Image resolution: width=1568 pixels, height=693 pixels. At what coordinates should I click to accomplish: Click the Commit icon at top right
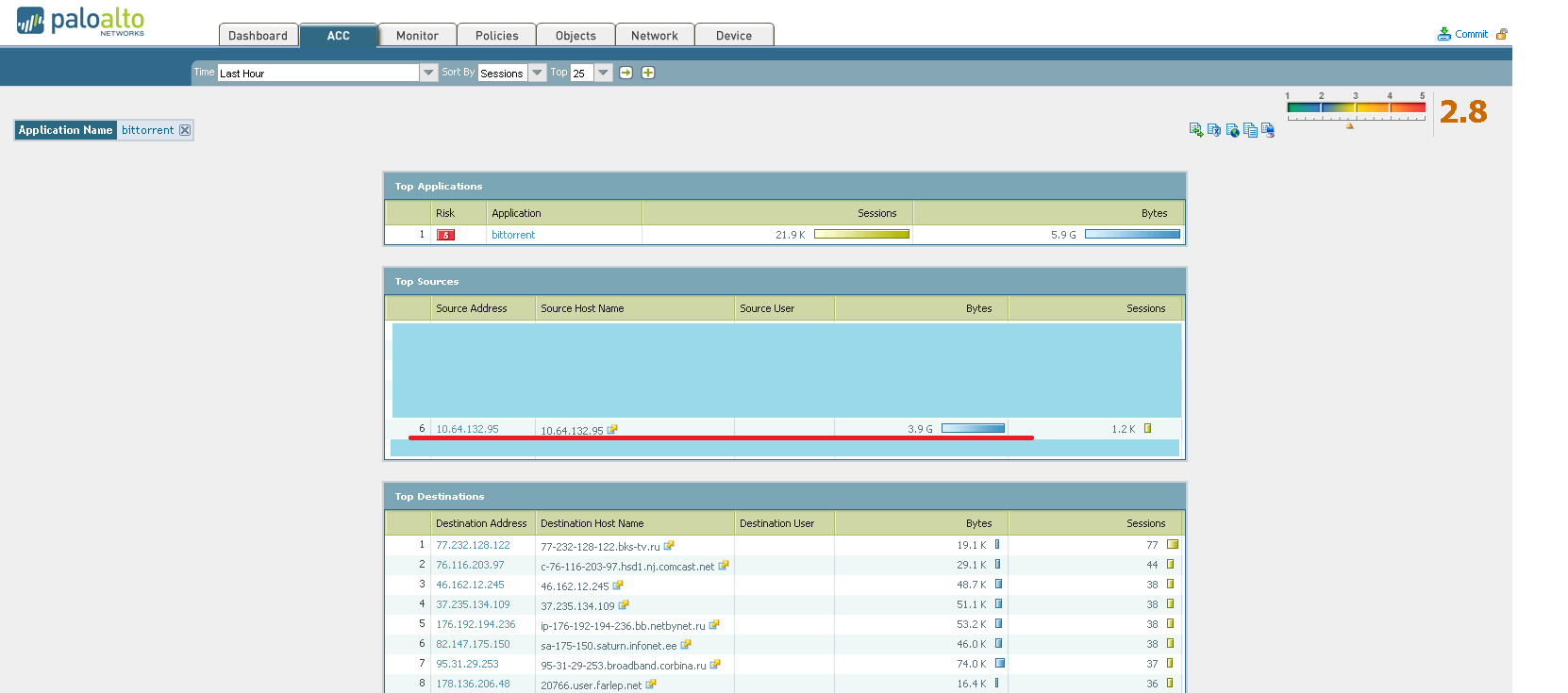coord(1443,34)
